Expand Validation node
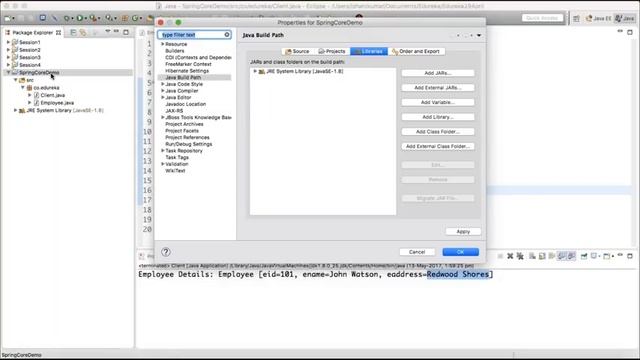This screenshot has width=640, height=360. click(162, 164)
